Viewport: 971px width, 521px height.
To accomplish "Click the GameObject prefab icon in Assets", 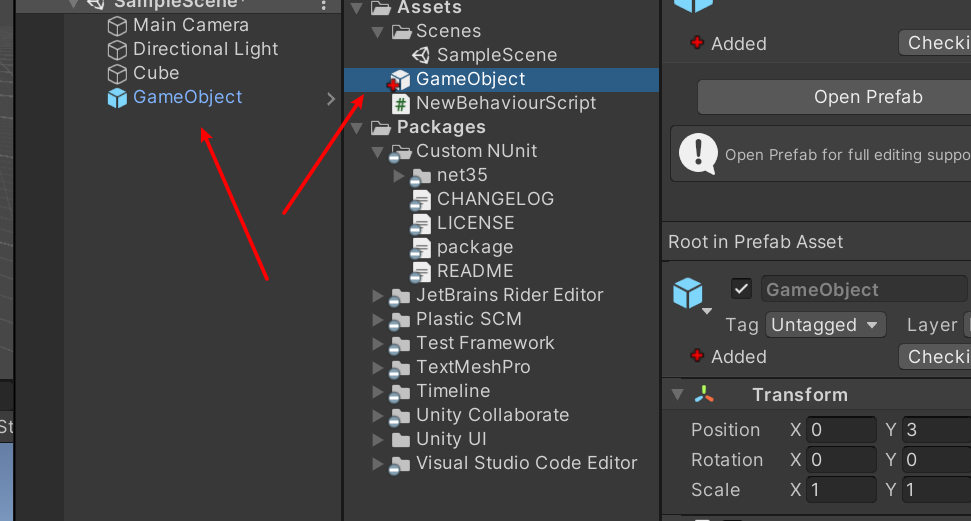I will click(x=400, y=79).
